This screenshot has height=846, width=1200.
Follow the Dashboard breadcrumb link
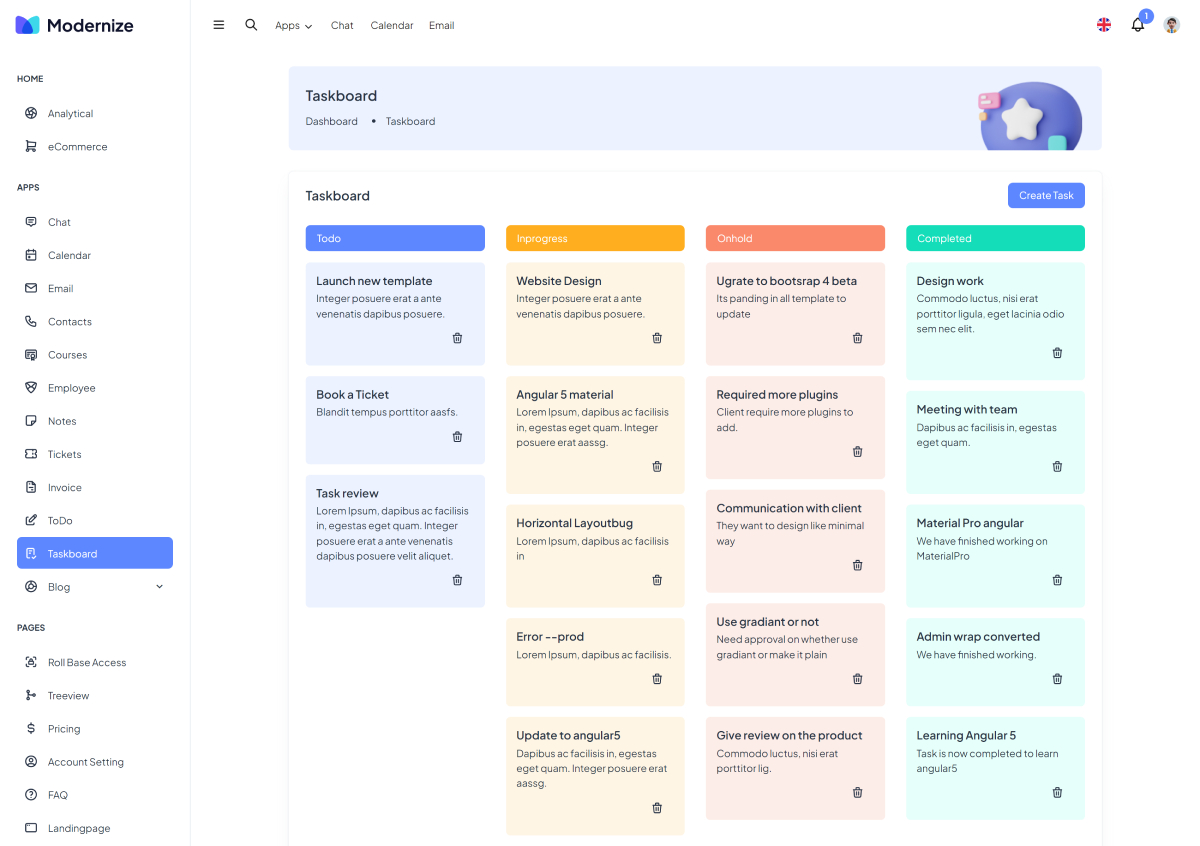click(x=331, y=121)
